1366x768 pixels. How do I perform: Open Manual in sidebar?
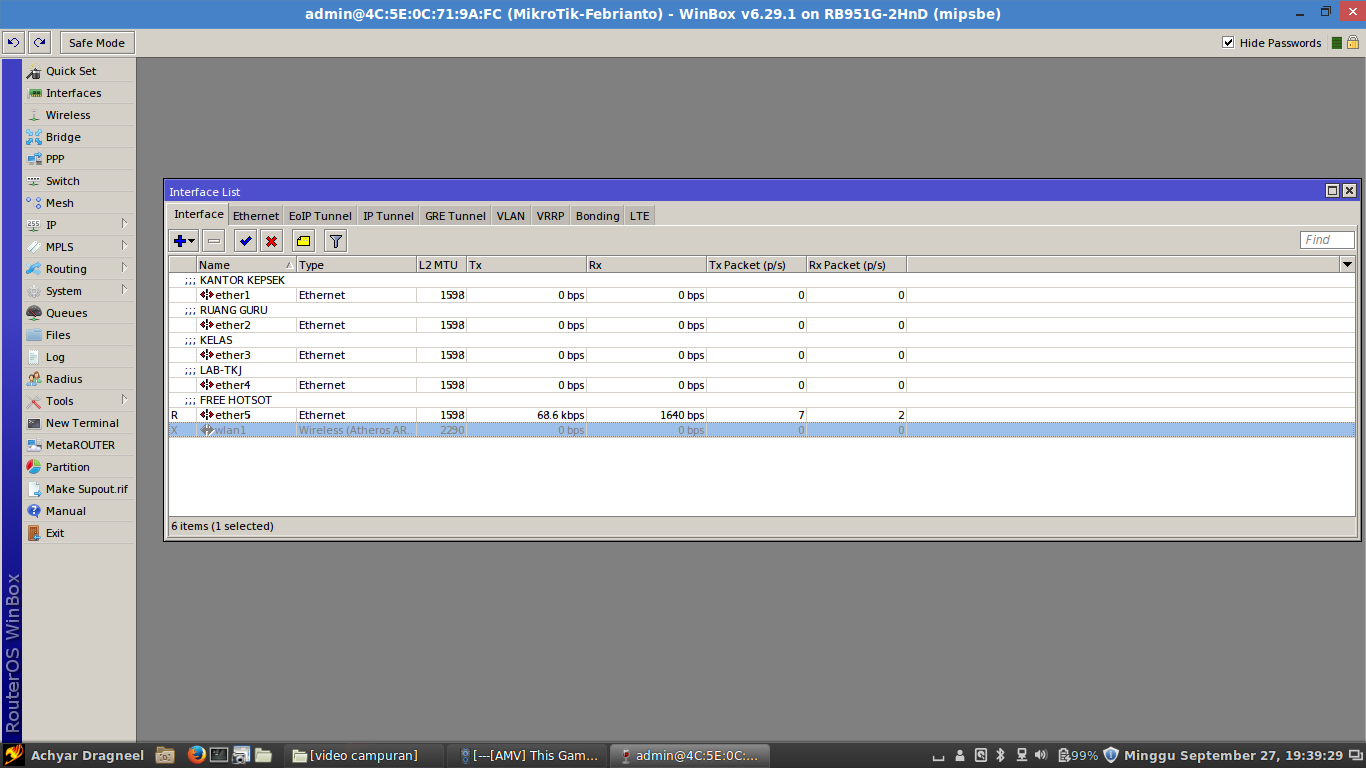78,511
